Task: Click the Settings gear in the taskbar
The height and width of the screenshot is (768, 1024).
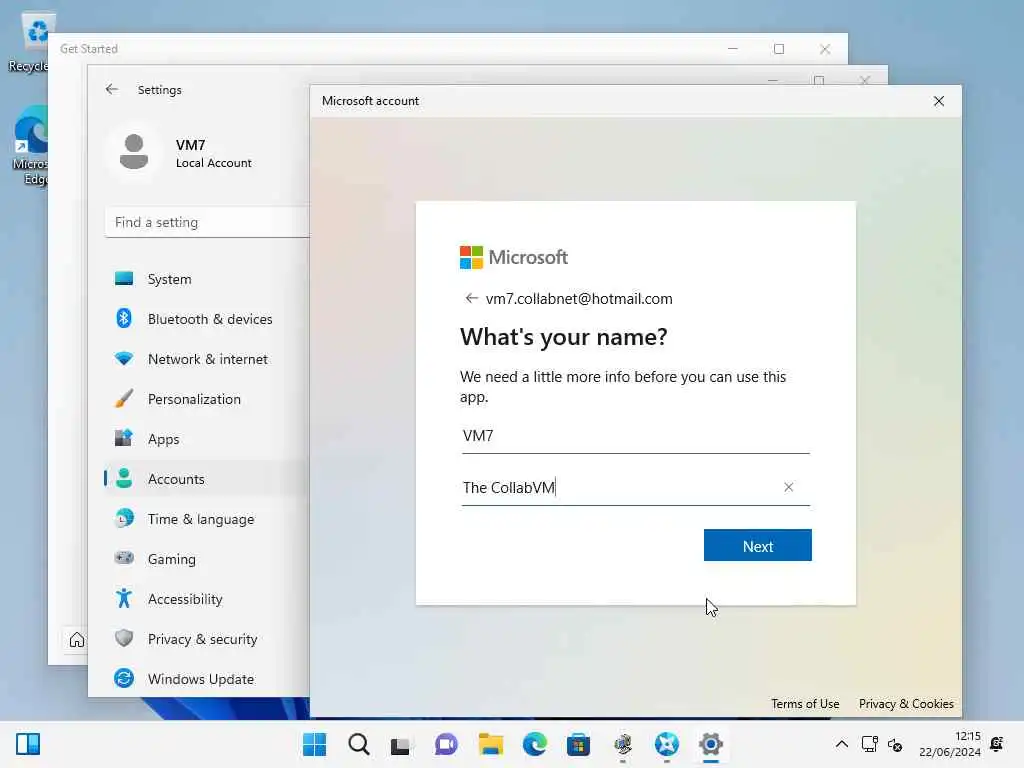Action: [x=711, y=744]
